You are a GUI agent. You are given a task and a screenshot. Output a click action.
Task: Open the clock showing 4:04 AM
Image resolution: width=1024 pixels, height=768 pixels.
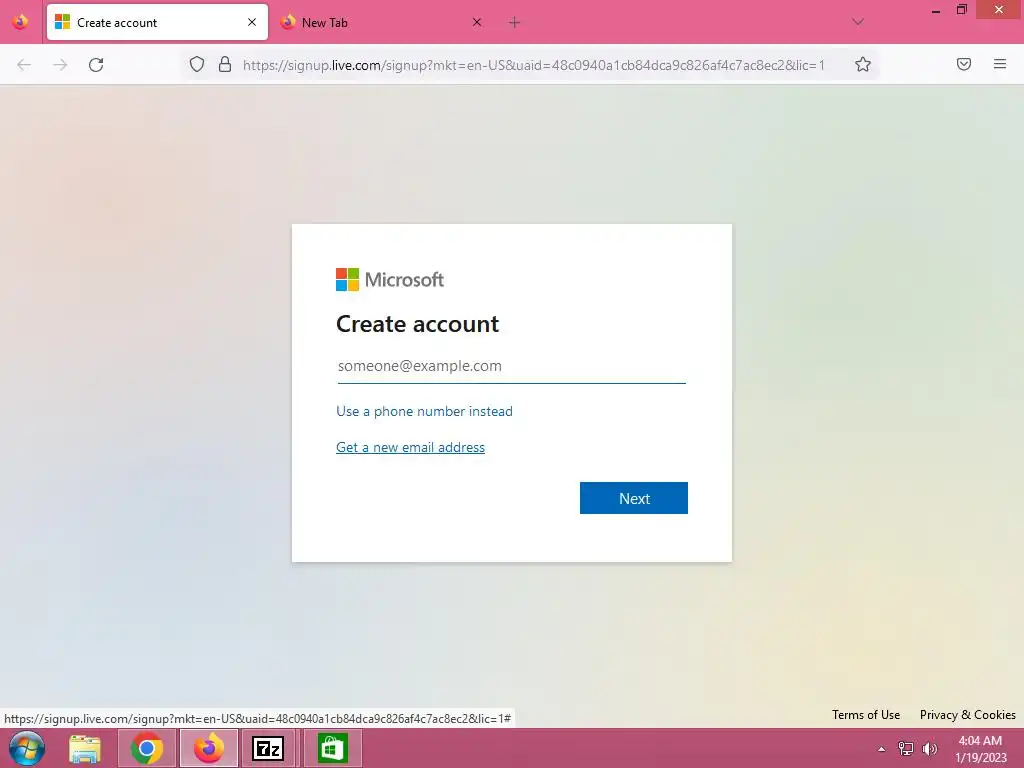(x=980, y=749)
